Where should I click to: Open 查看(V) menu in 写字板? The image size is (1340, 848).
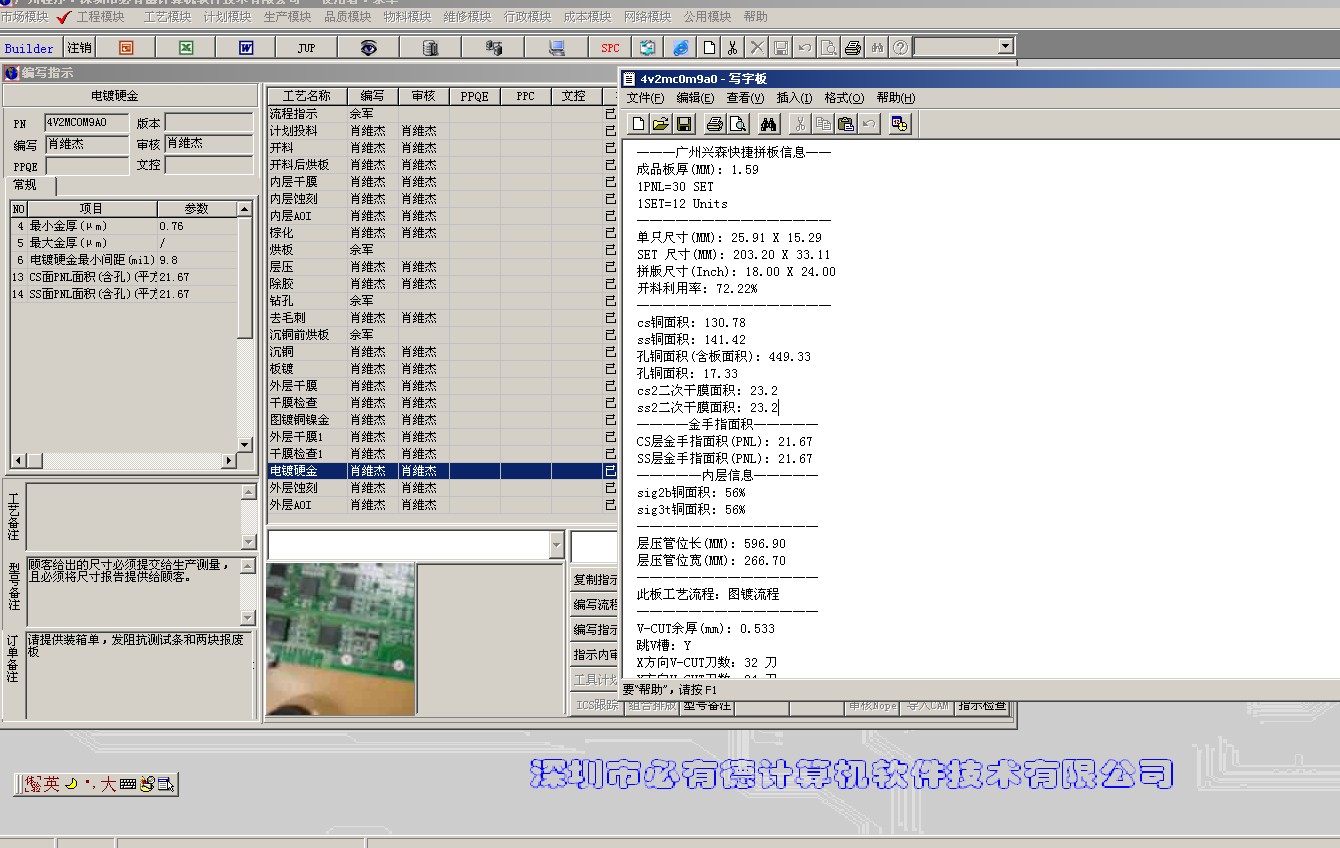tap(745, 98)
